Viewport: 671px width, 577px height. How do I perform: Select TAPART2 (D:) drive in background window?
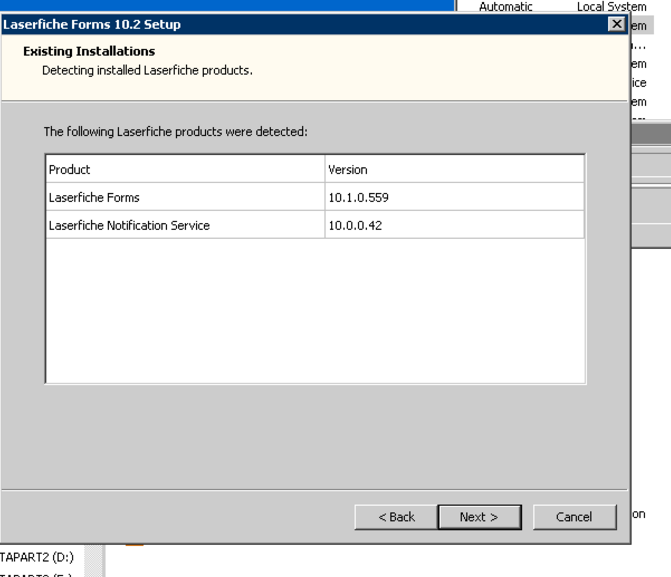point(37,557)
